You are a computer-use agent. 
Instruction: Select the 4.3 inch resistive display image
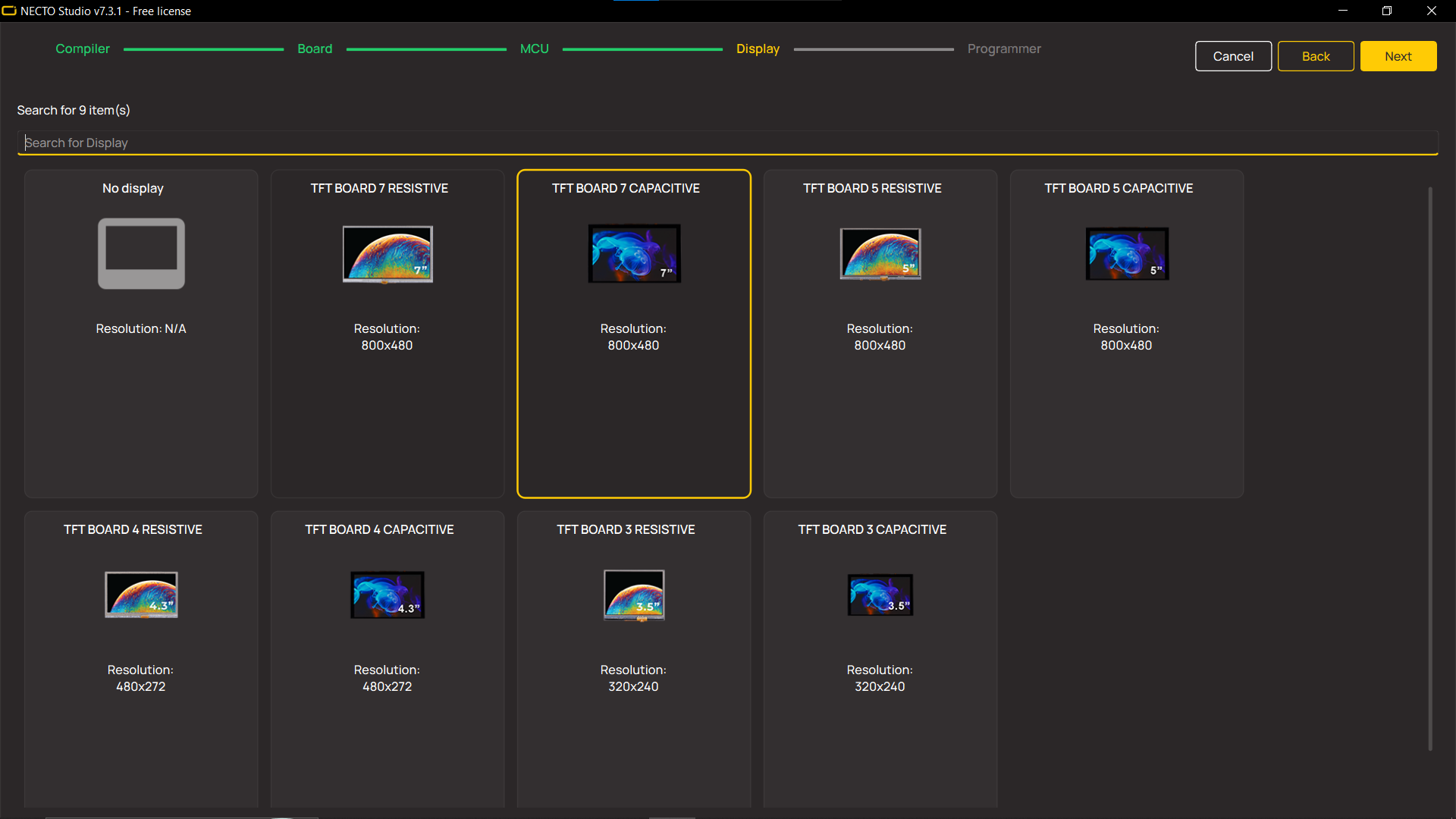click(141, 595)
